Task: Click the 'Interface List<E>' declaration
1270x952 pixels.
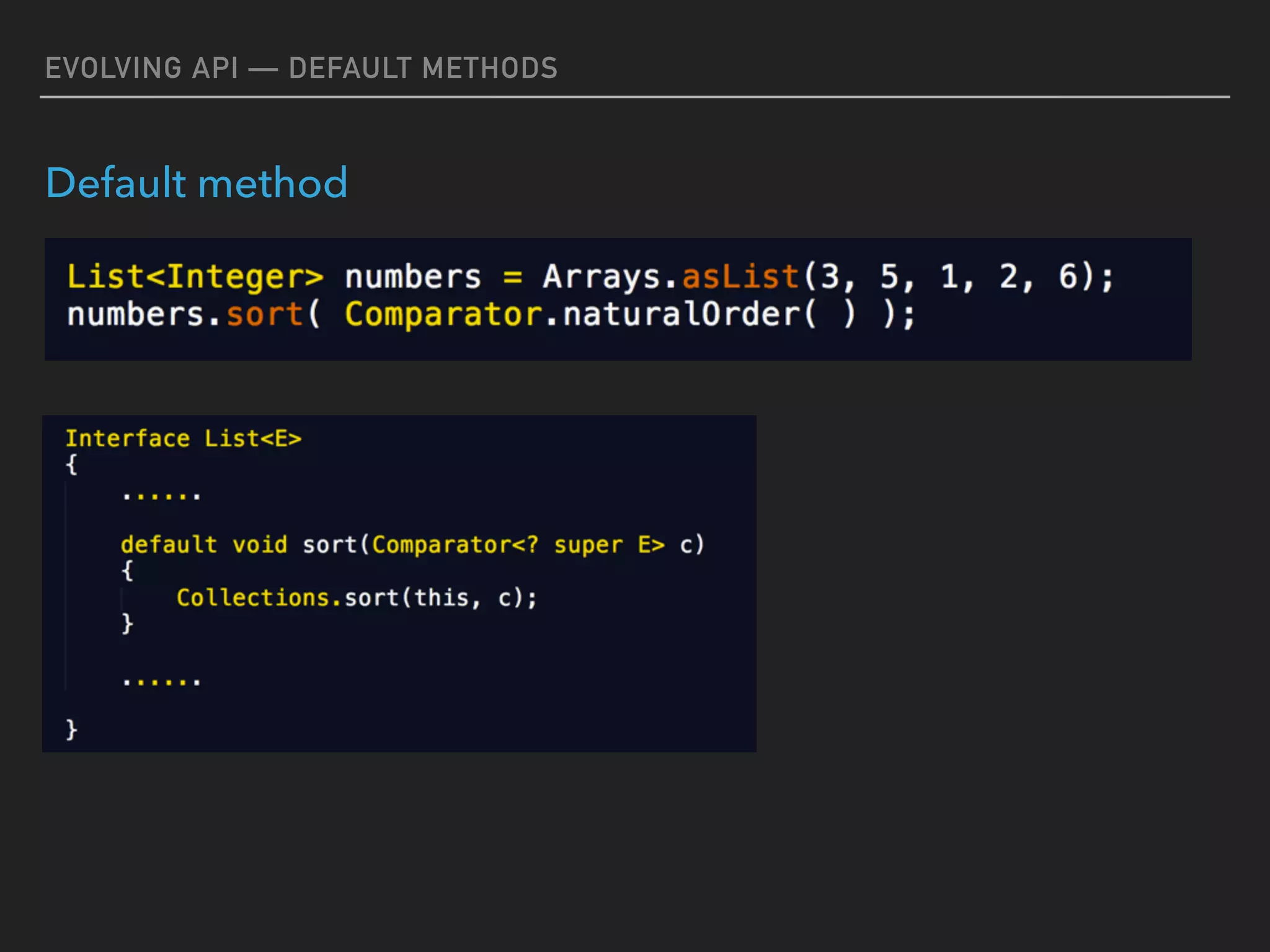Action: tap(184, 439)
